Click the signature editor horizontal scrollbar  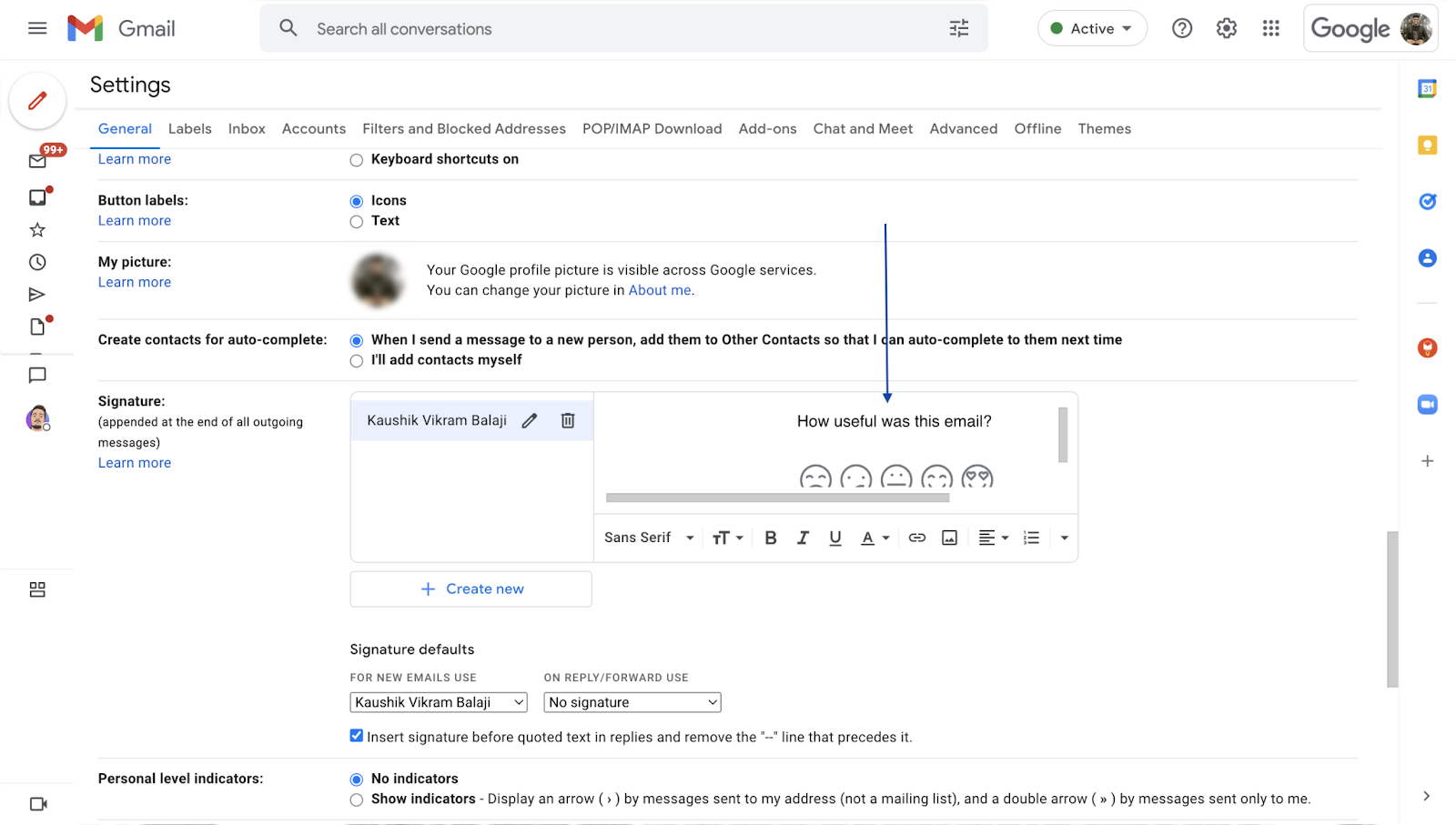pyautogui.click(x=777, y=498)
